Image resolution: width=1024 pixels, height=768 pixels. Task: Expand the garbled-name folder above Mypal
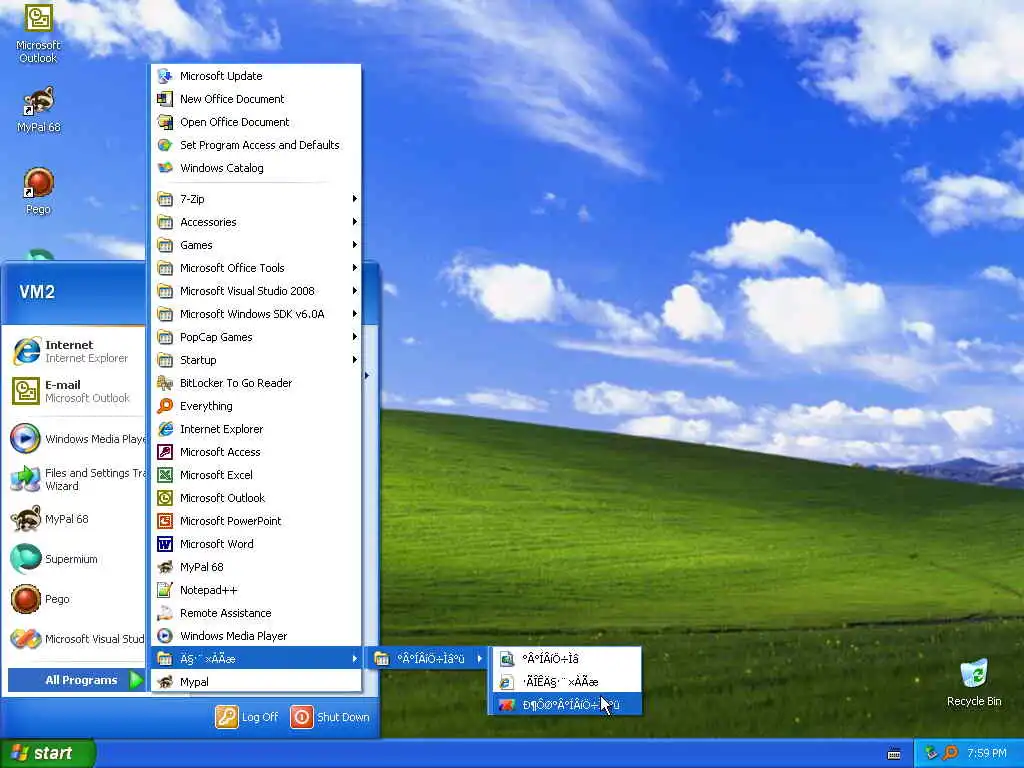pyautogui.click(x=256, y=659)
